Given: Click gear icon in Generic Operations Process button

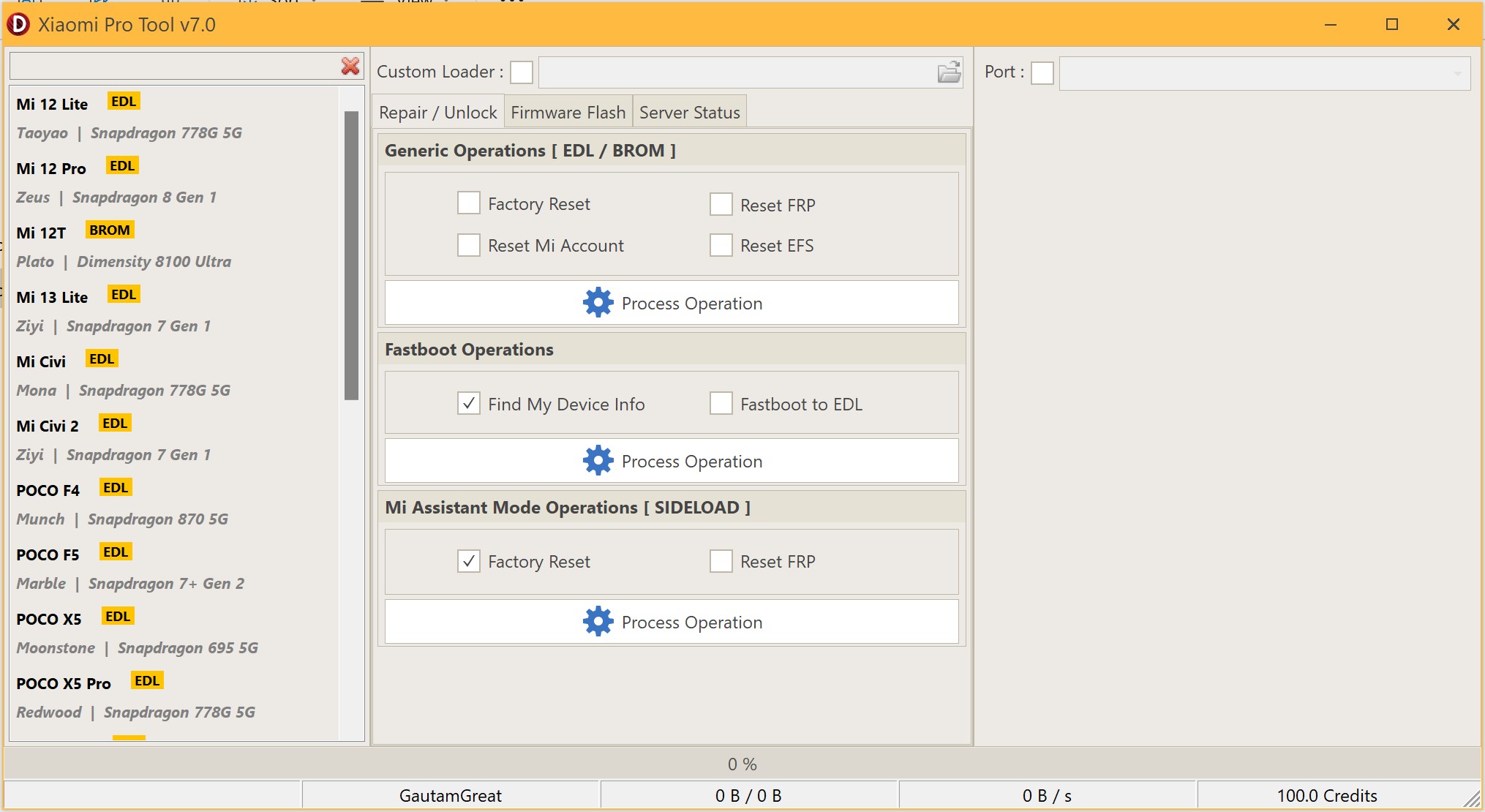Looking at the screenshot, I should click(x=598, y=302).
